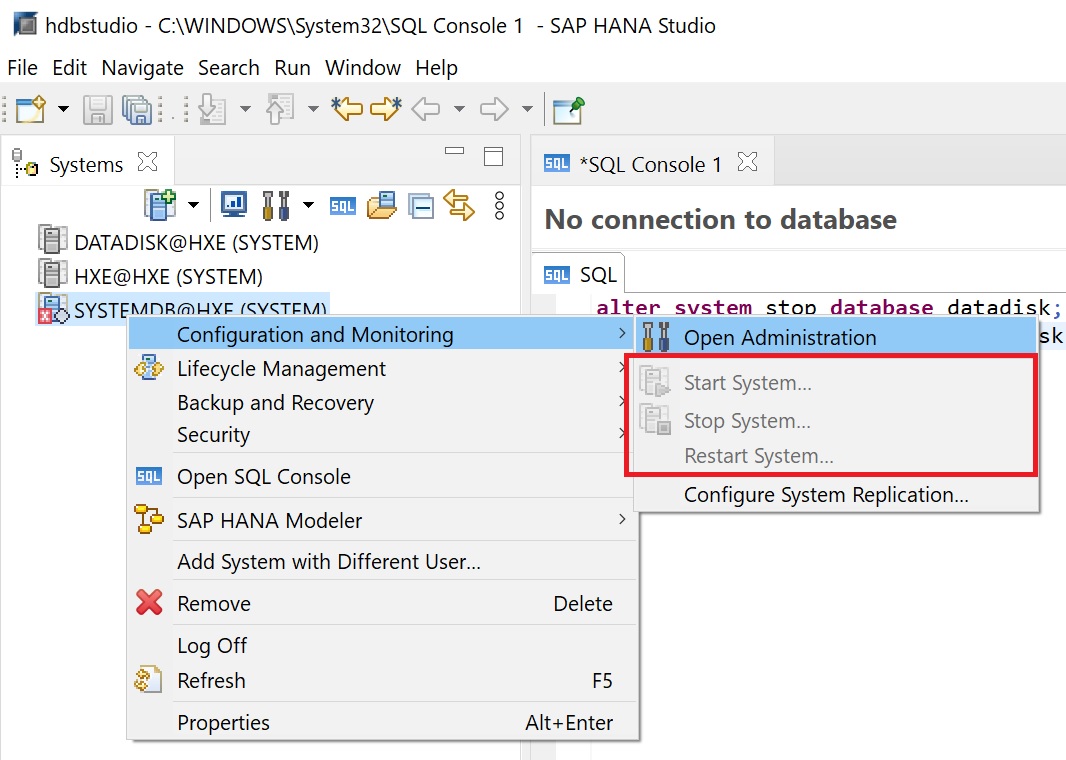Open SQL console from Systems toolbar icon
Image resolution: width=1066 pixels, height=760 pixels.
pos(343,206)
